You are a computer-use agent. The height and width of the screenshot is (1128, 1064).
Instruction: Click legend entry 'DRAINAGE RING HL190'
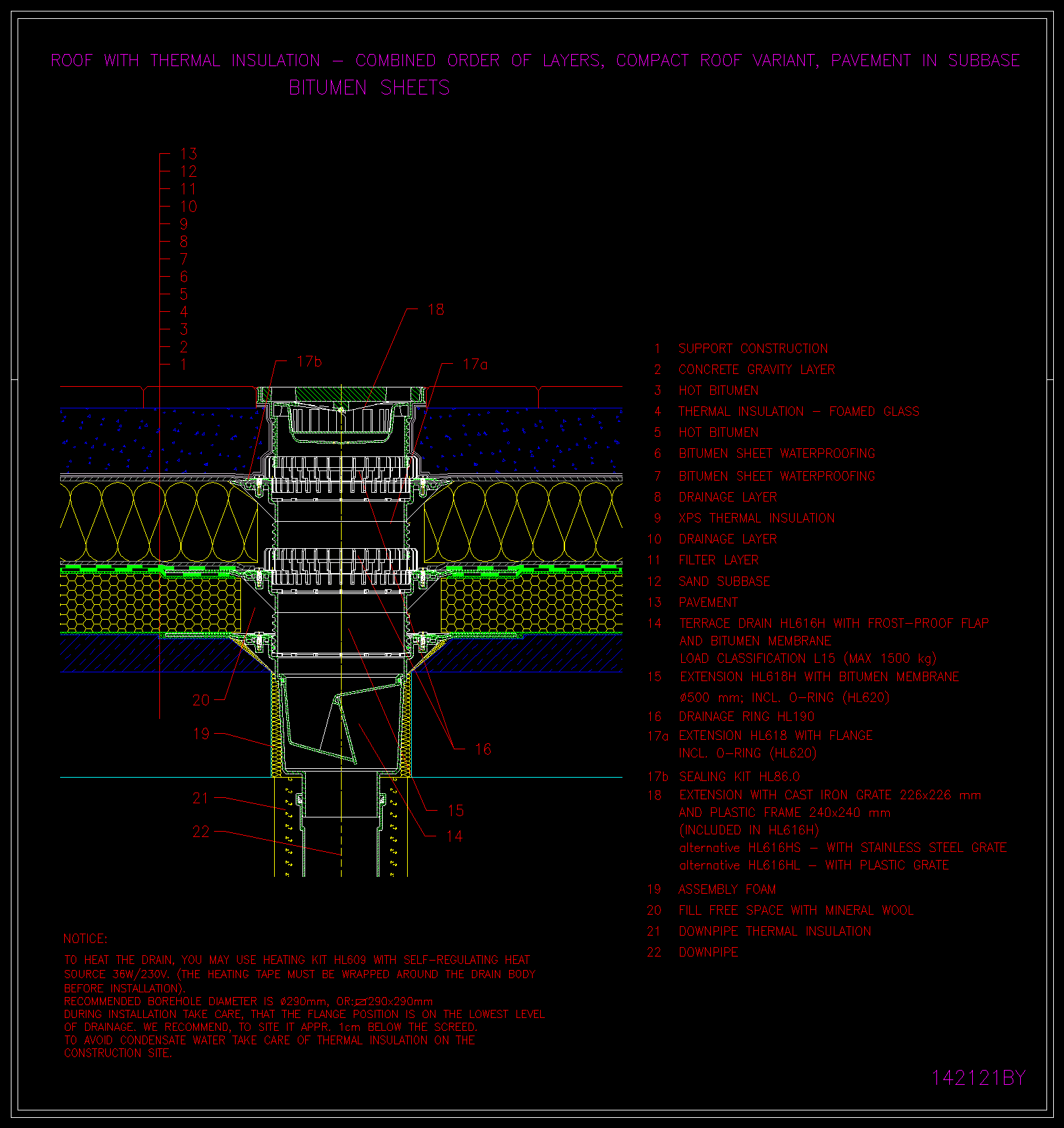[746, 717]
